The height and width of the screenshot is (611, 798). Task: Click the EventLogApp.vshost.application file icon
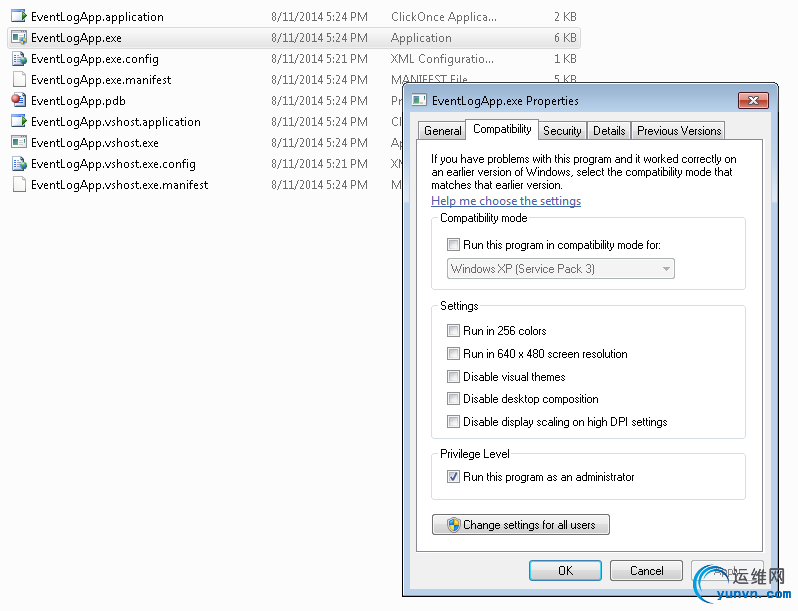pos(19,121)
